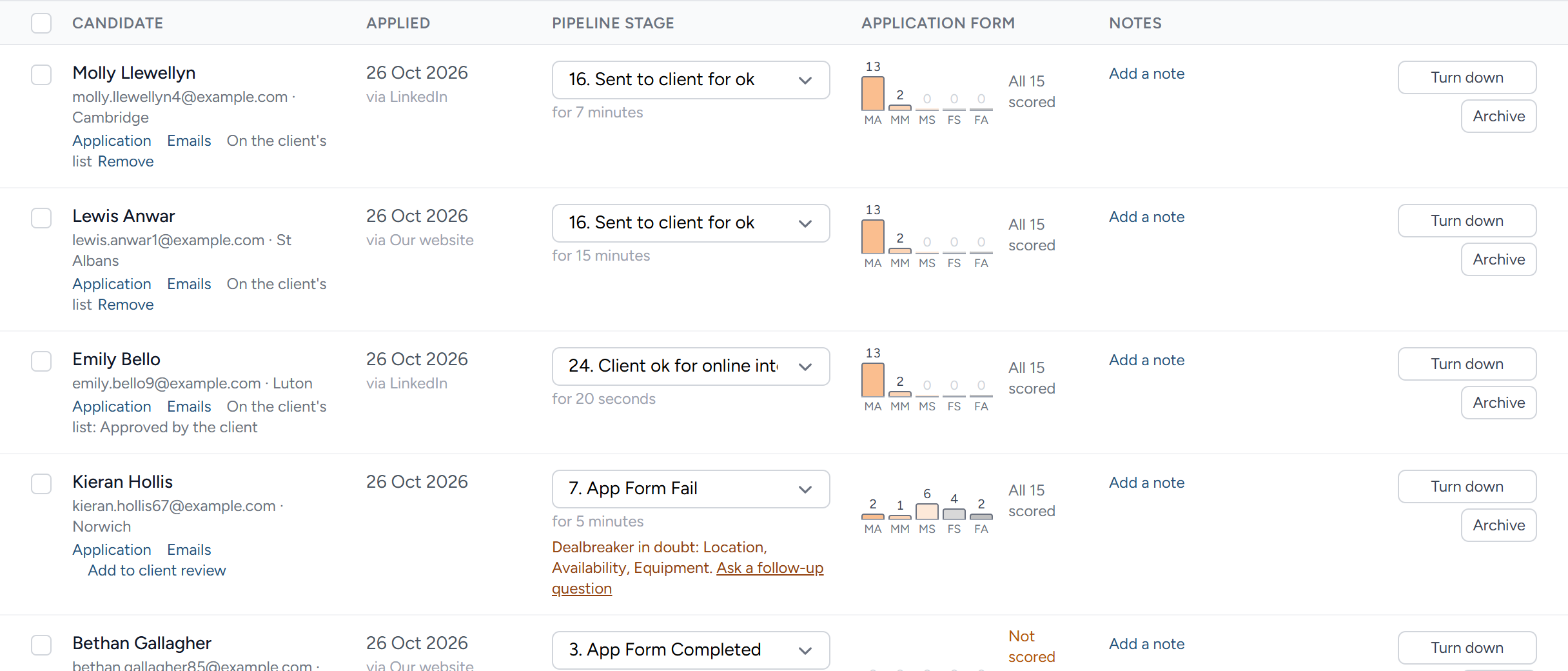
Task: Turn down Molly Llewellyn
Action: click(1467, 77)
